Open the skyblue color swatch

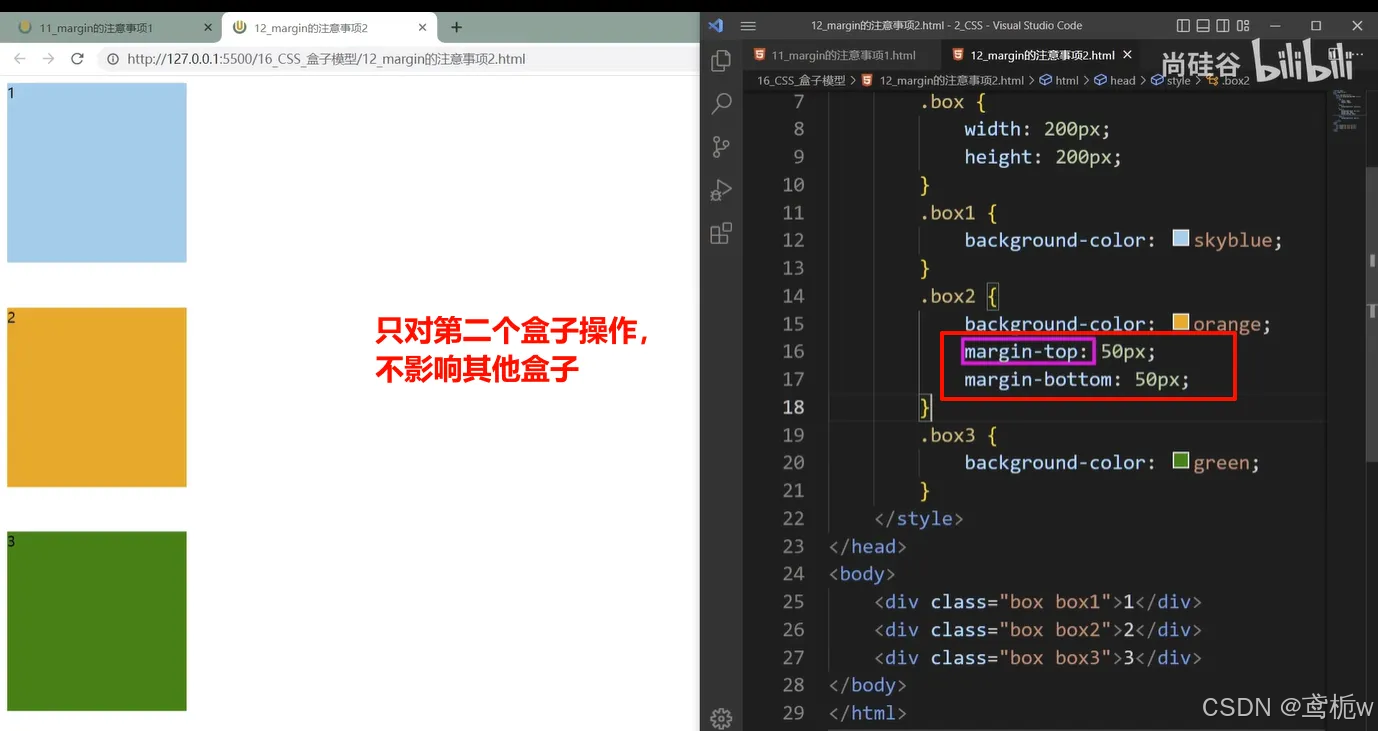(x=1180, y=239)
